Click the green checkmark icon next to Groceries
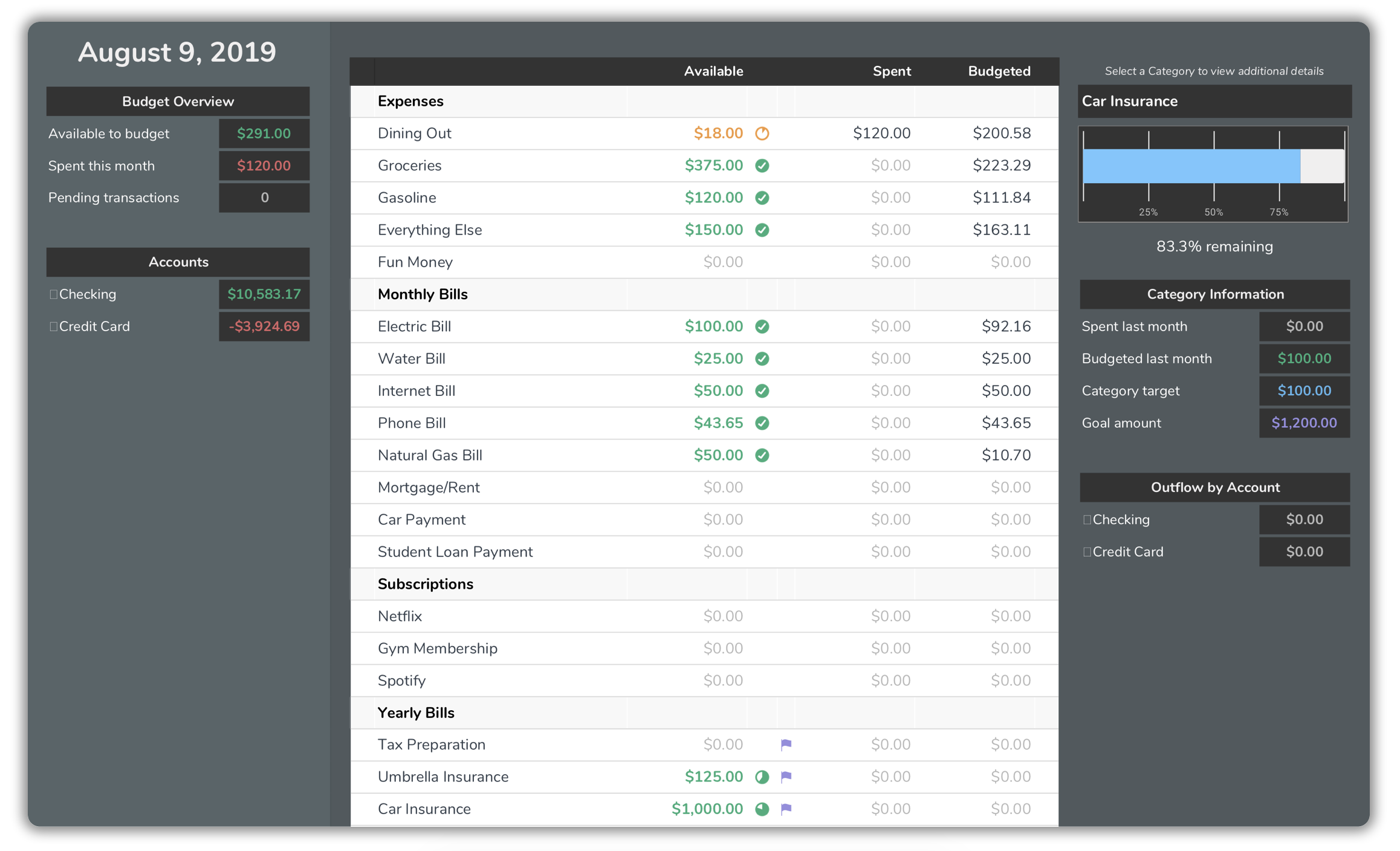This screenshot has height=851, width=1400. coord(762,166)
